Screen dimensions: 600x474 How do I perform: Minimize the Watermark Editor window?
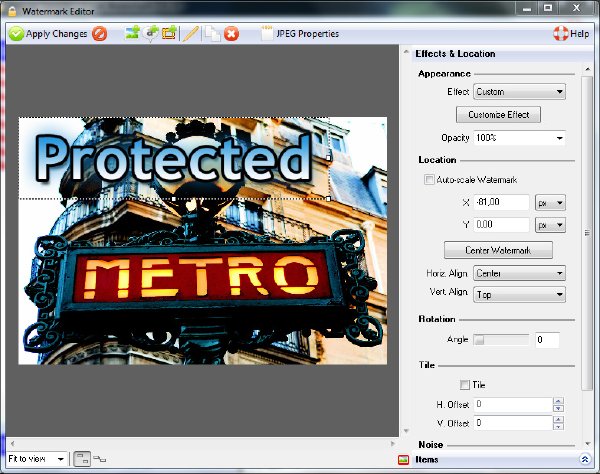[x=527, y=8]
